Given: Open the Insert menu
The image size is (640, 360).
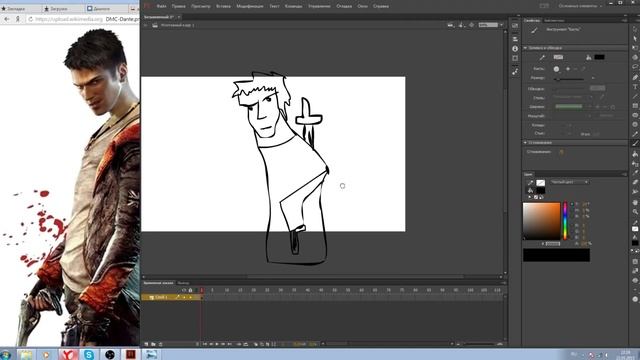Looking at the screenshot, I should click(x=223, y=6).
